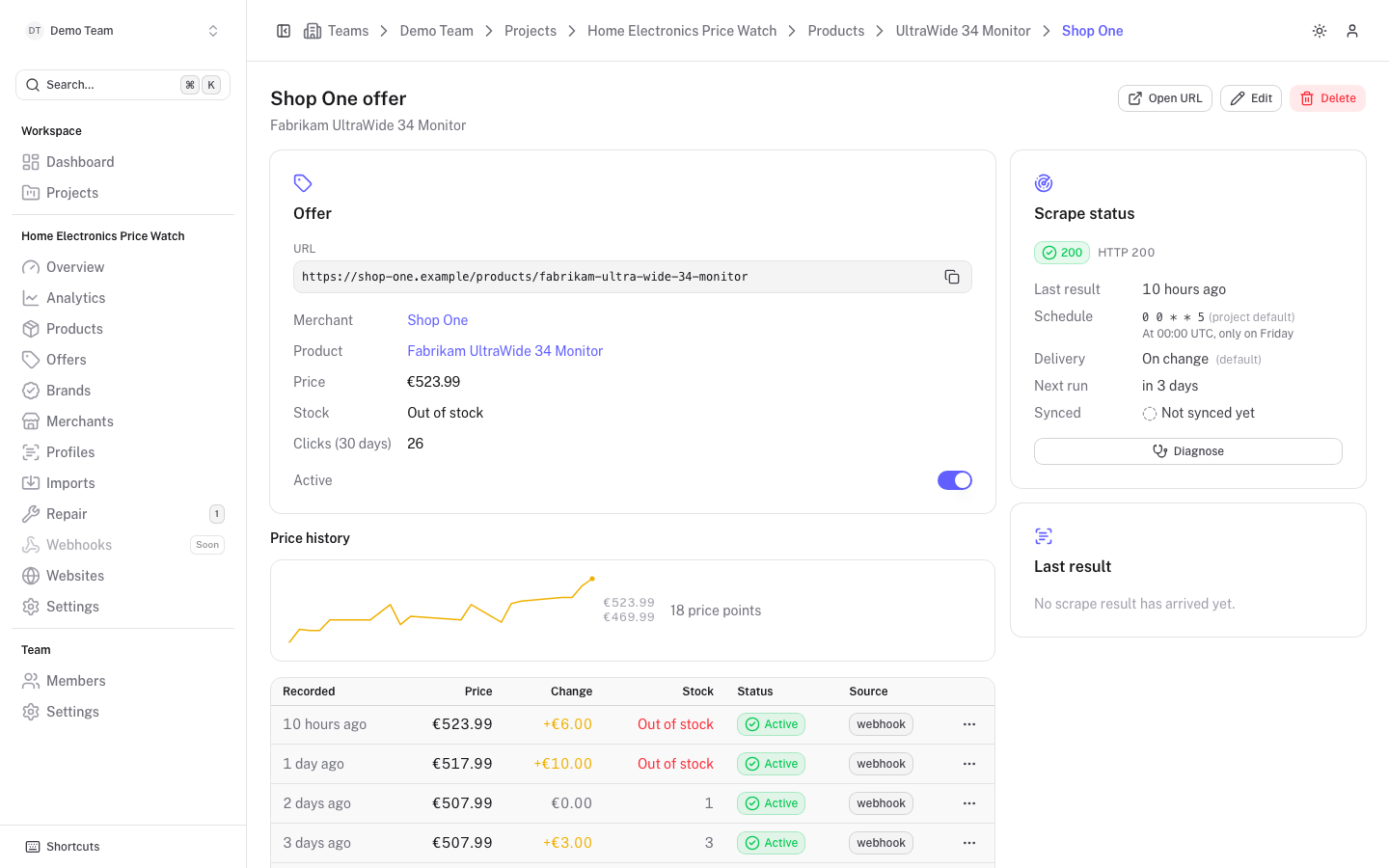
Task: Click the green 200 status badge
Action: click(1062, 253)
